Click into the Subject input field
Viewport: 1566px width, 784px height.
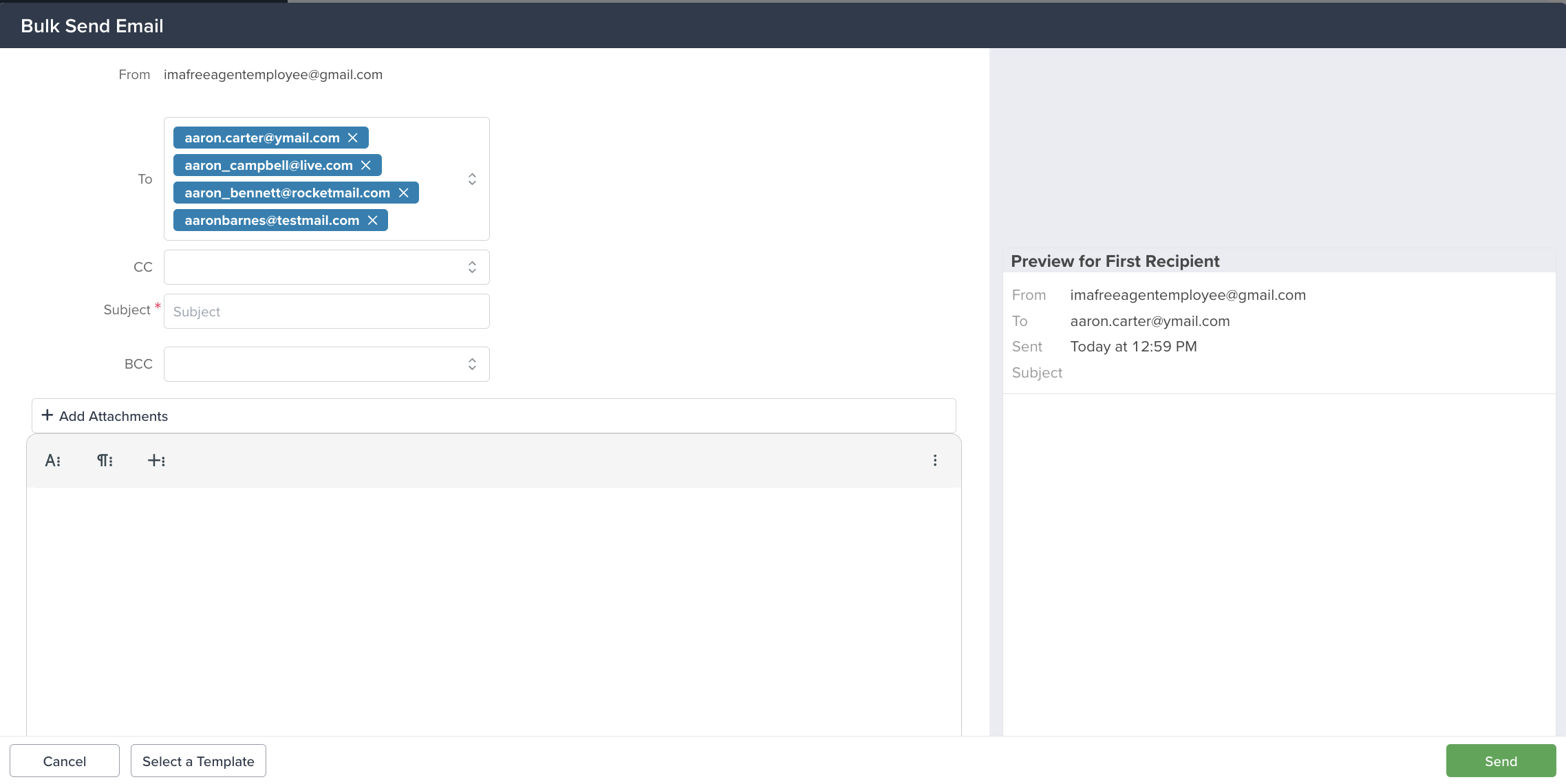click(327, 312)
